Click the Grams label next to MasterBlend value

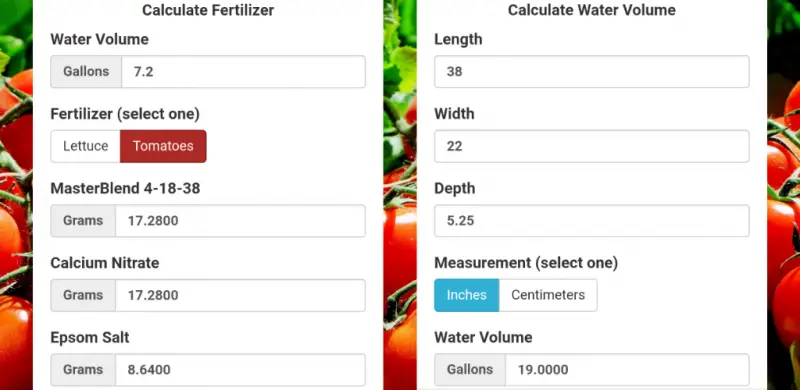coord(83,221)
